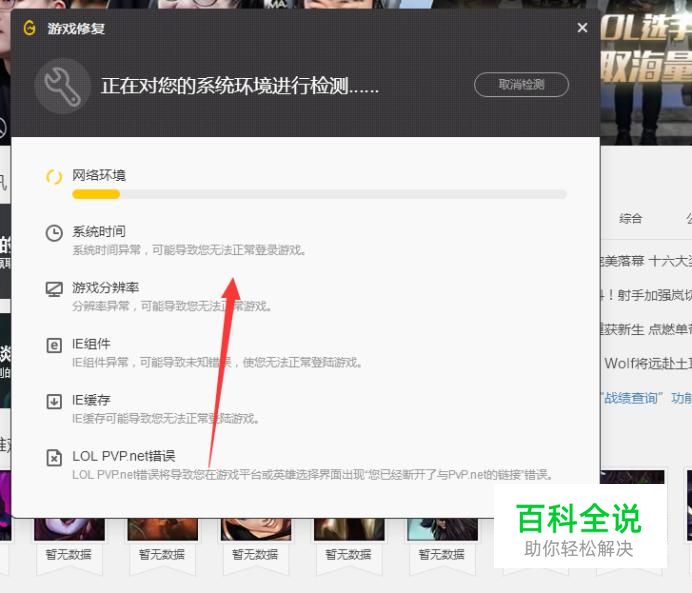This screenshot has width=692, height=593.
Task: Click the 系统时间异常 description text
Action: click(189, 250)
